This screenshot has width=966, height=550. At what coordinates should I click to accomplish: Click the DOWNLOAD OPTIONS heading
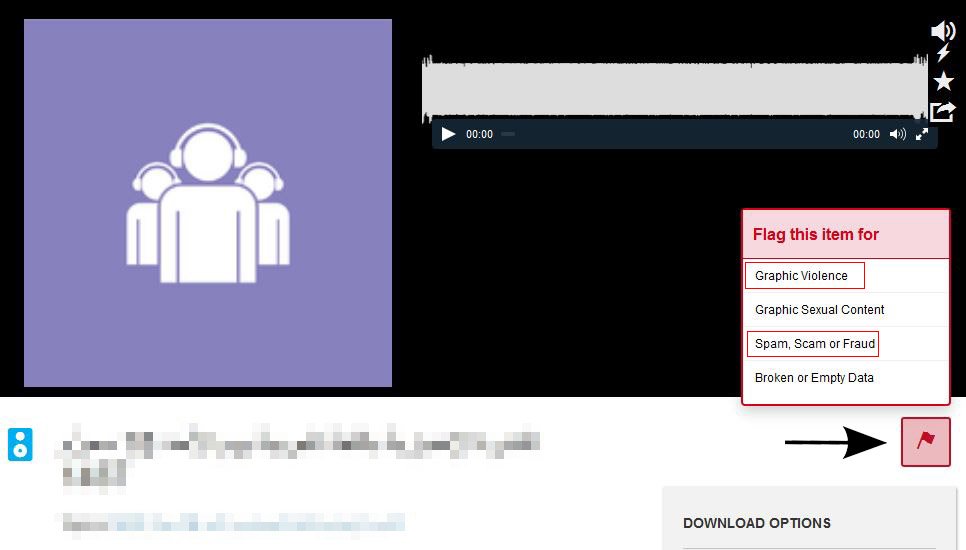[757, 523]
